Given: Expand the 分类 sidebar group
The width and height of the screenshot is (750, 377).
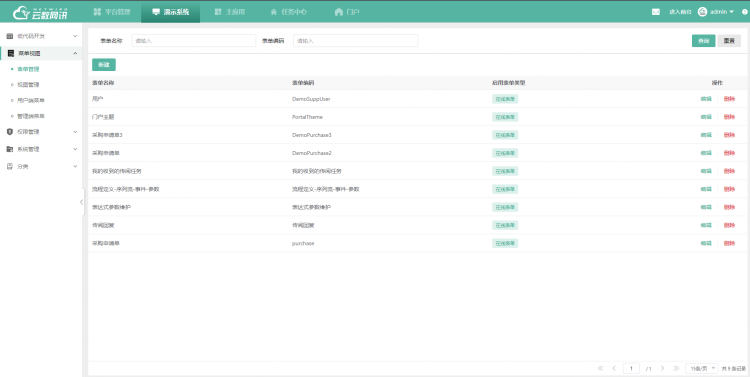Looking at the screenshot, I should pos(75,166).
